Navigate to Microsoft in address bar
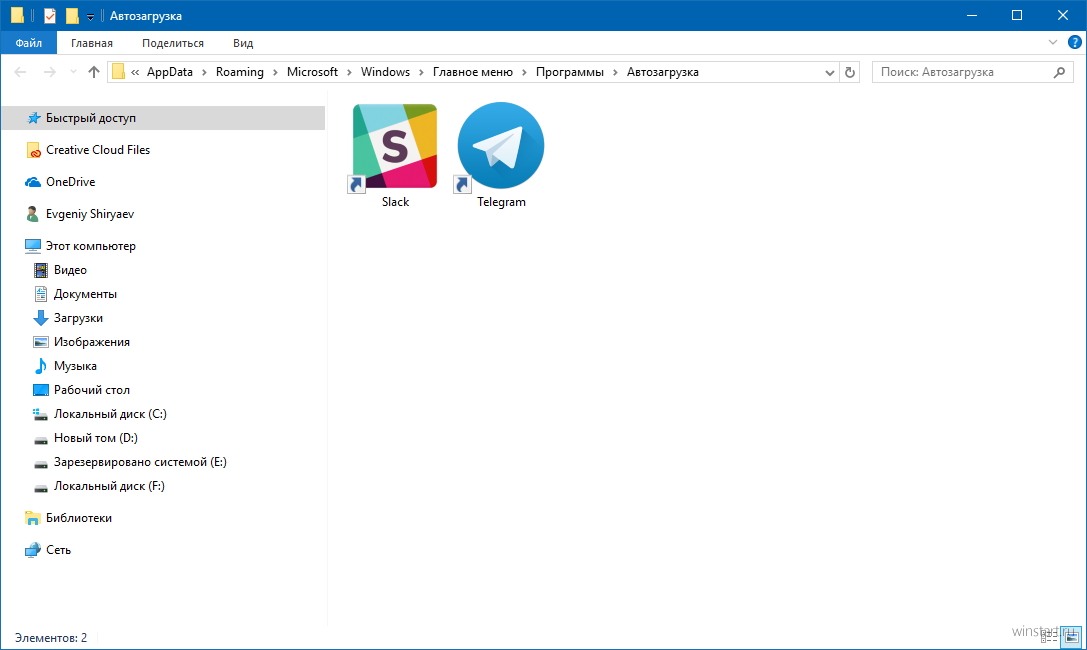Viewport: 1087px width, 650px height. pyautogui.click(x=312, y=72)
